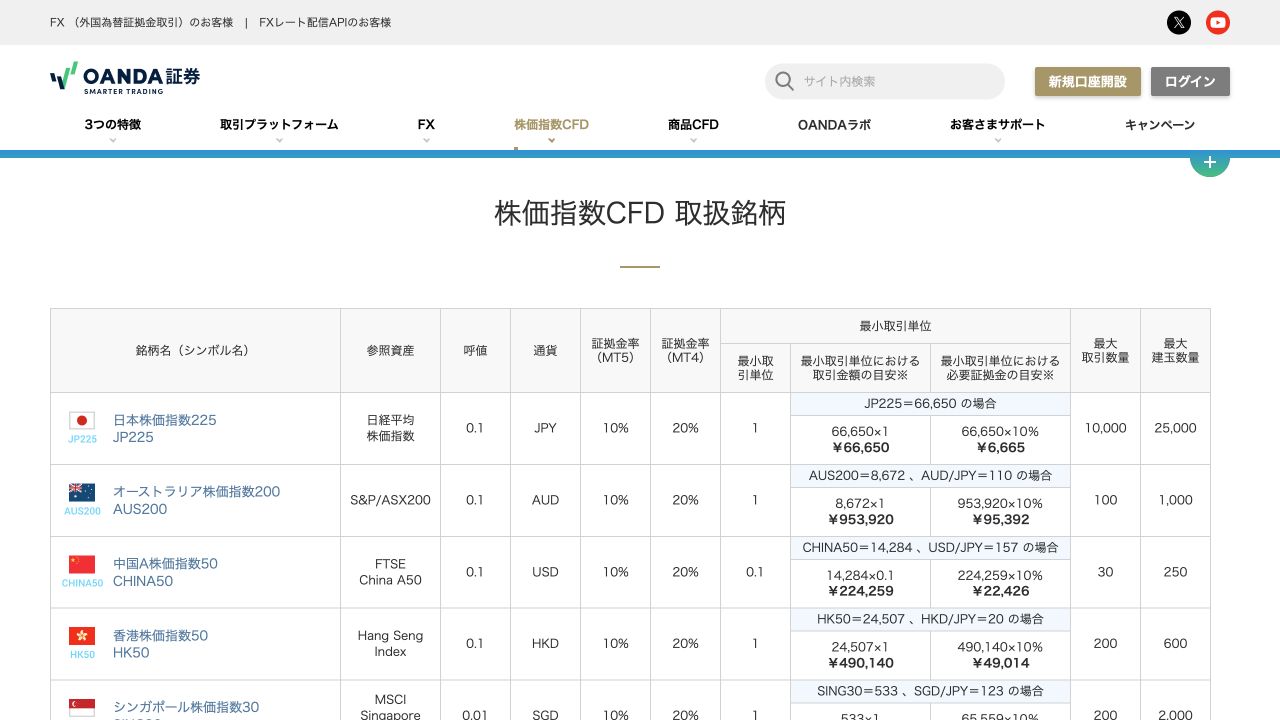1280x720 pixels.
Task: Open the シンガポール株価指数30 link
Action: point(186,707)
